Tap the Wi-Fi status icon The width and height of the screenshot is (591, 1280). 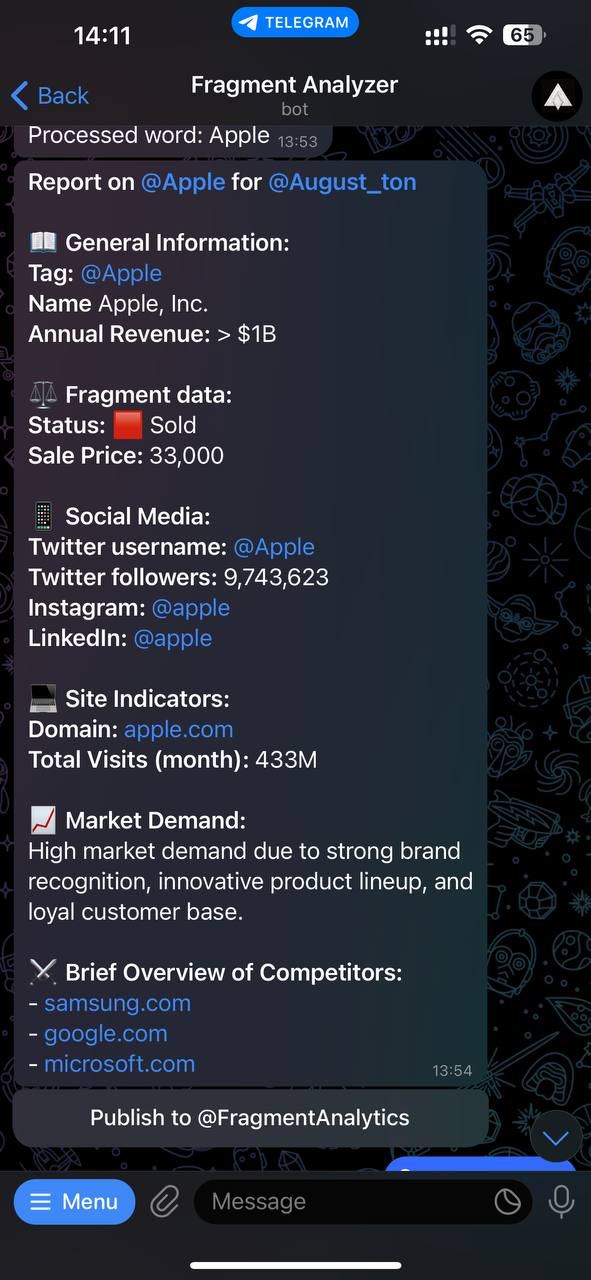pyautogui.click(x=480, y=35)
